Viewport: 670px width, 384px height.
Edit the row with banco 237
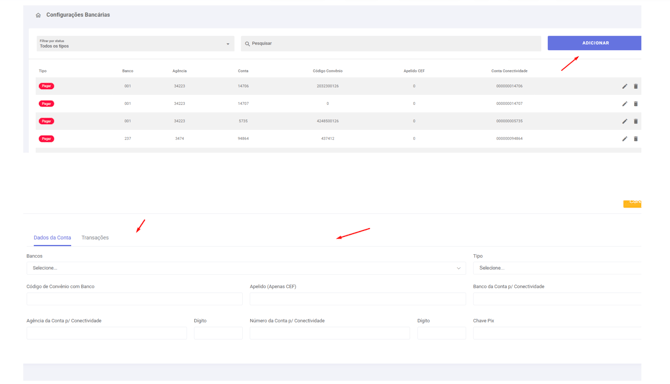coord(624,139)
